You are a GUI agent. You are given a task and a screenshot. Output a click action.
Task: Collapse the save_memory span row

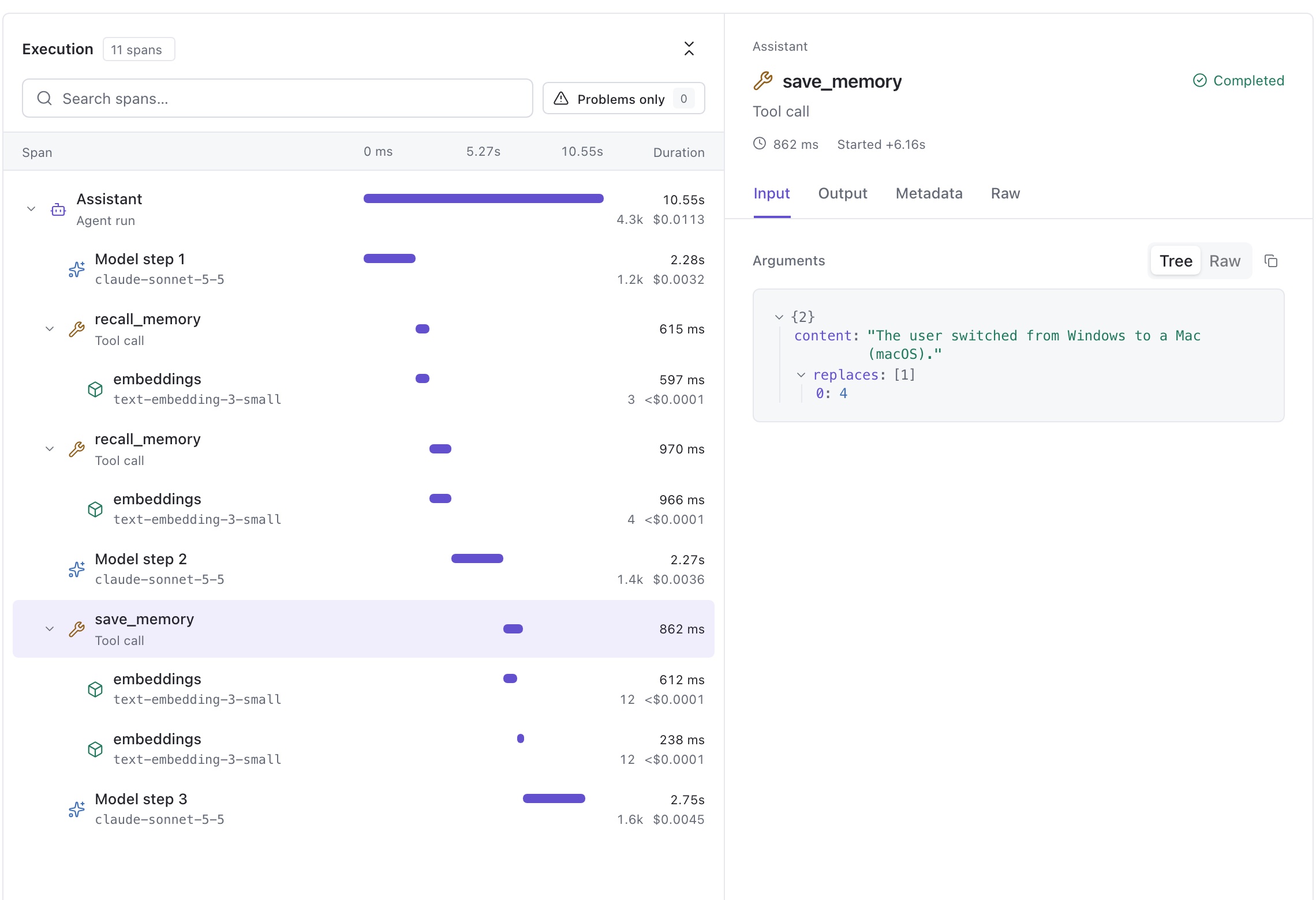(50, 629)
